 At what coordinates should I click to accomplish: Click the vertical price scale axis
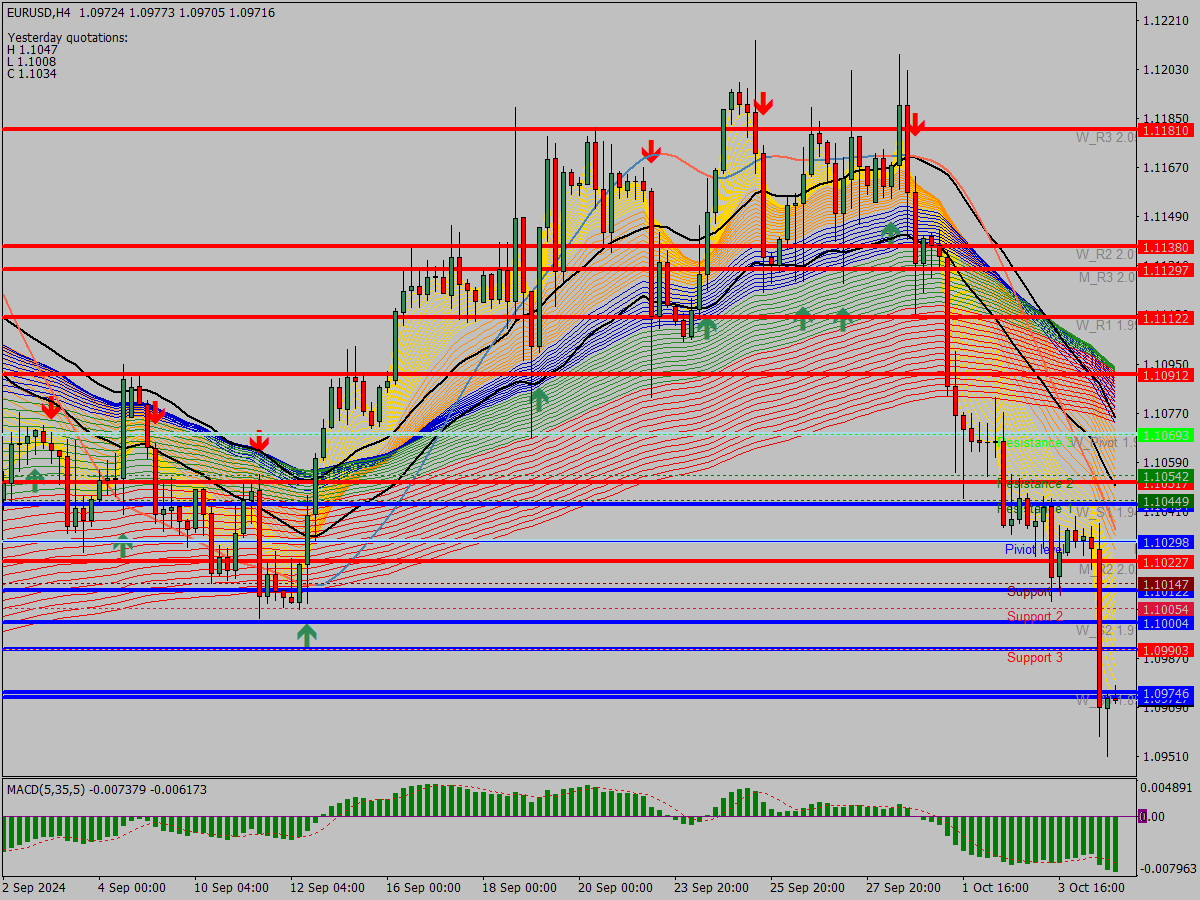(x=1165, y=400)
